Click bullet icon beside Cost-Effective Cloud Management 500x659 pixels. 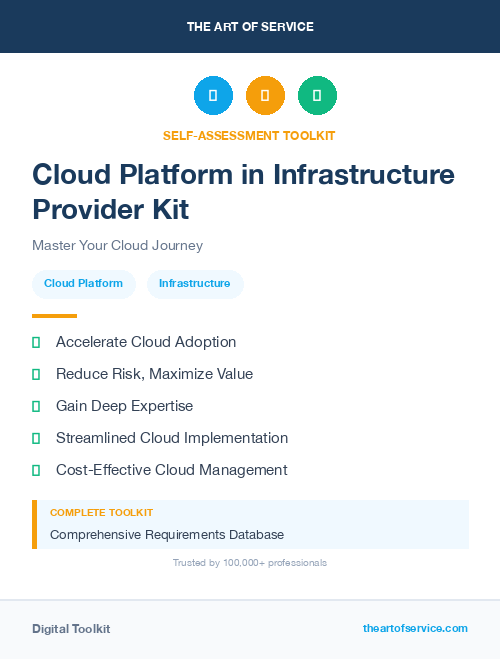(36, 470)
